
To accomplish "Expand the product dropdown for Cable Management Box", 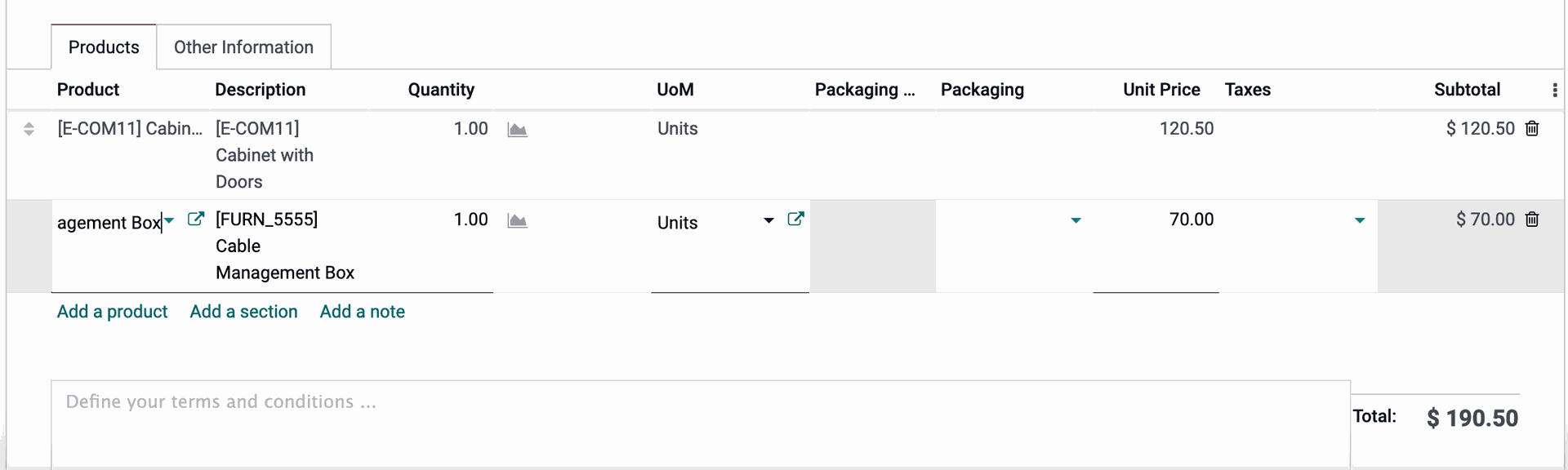I will pyautogui.click(x=169, y=220).
